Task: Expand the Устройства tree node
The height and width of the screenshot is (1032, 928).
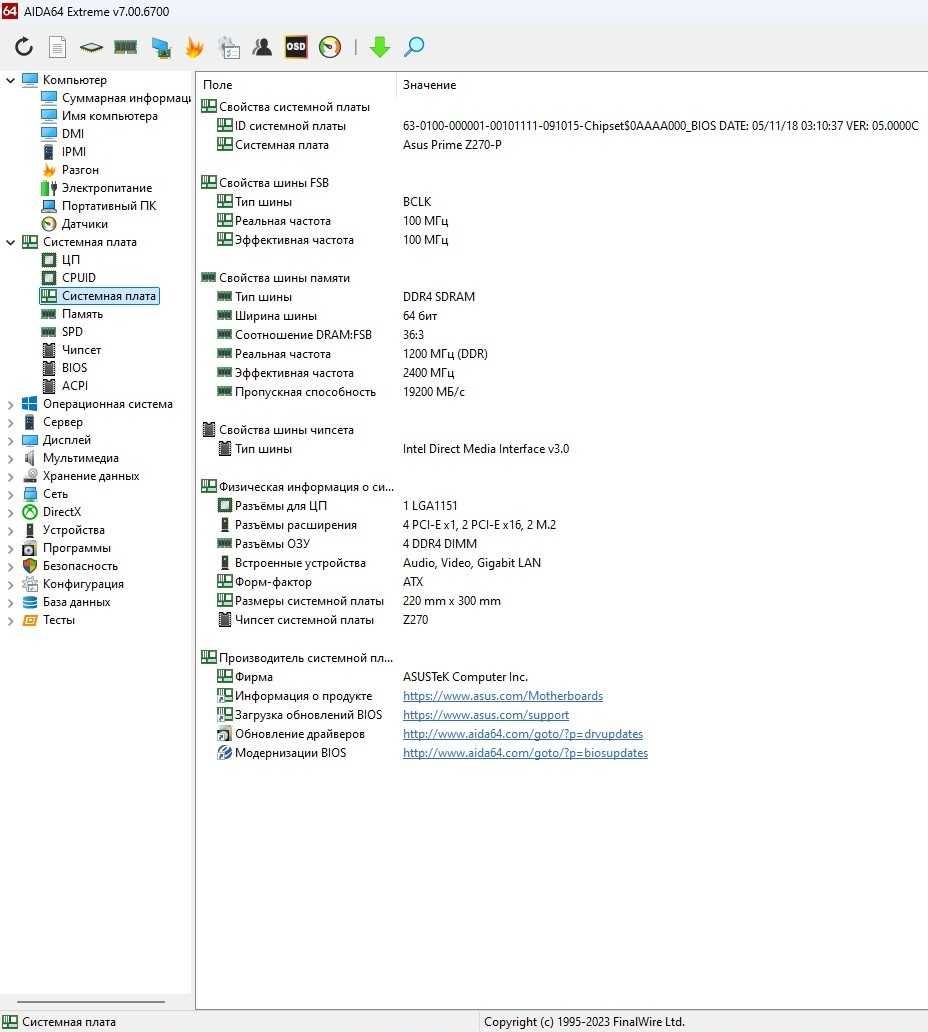Action: (11, 530)
